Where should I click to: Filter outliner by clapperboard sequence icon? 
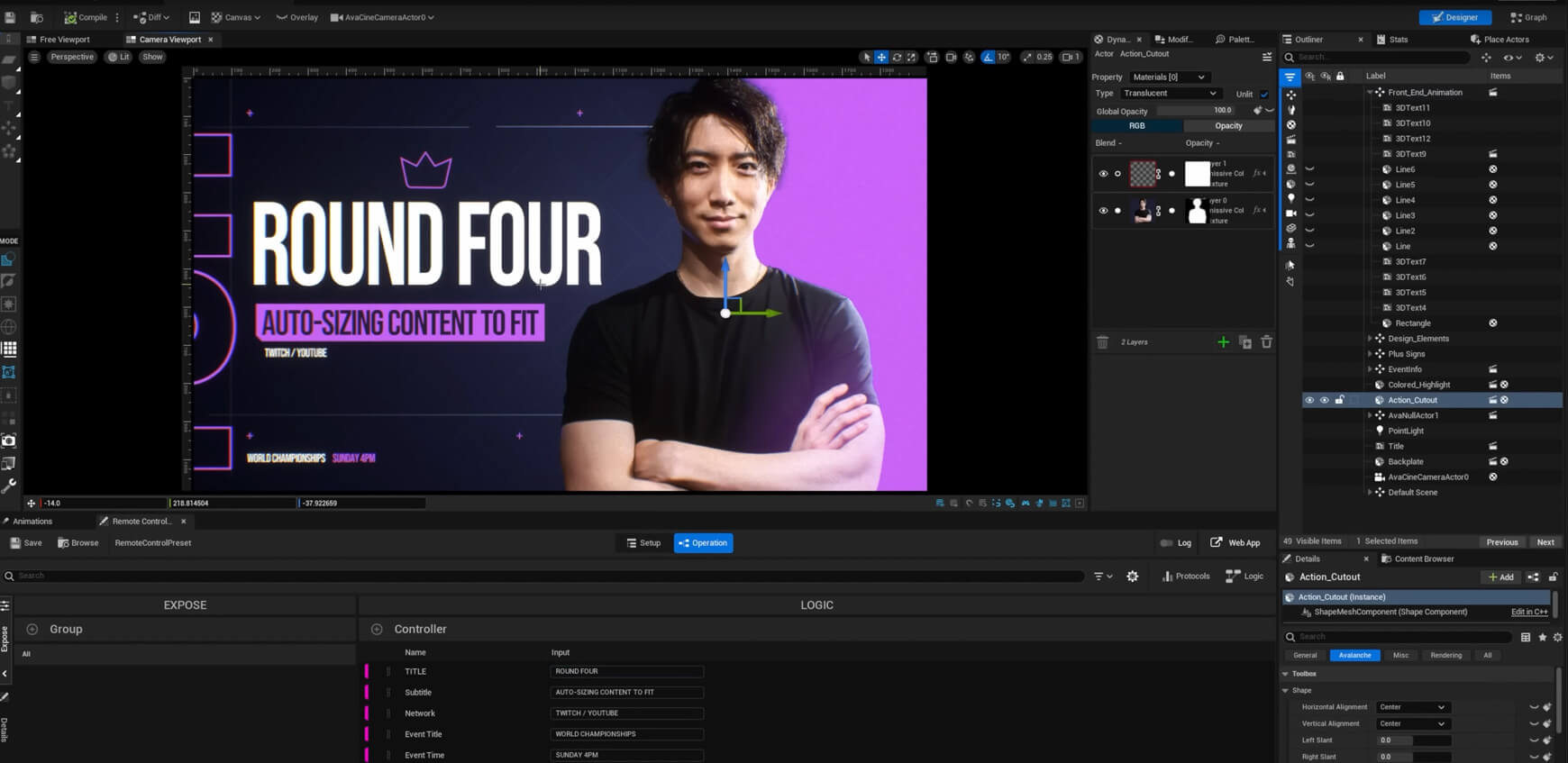coord(1290,140)
